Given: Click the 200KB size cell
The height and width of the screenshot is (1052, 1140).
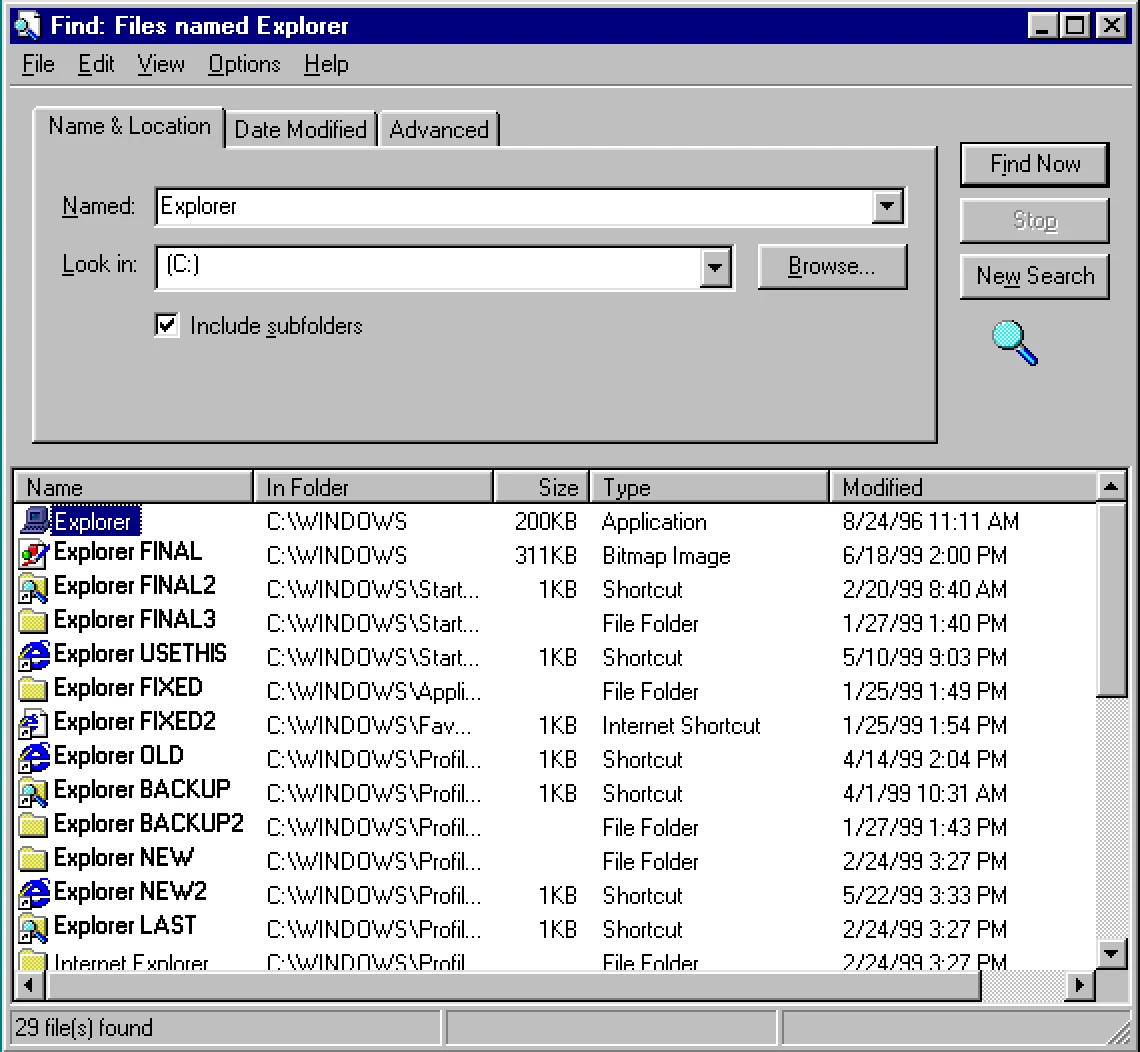Looking at the screenshot, I should pyautogui.click(x=545, y=521).
